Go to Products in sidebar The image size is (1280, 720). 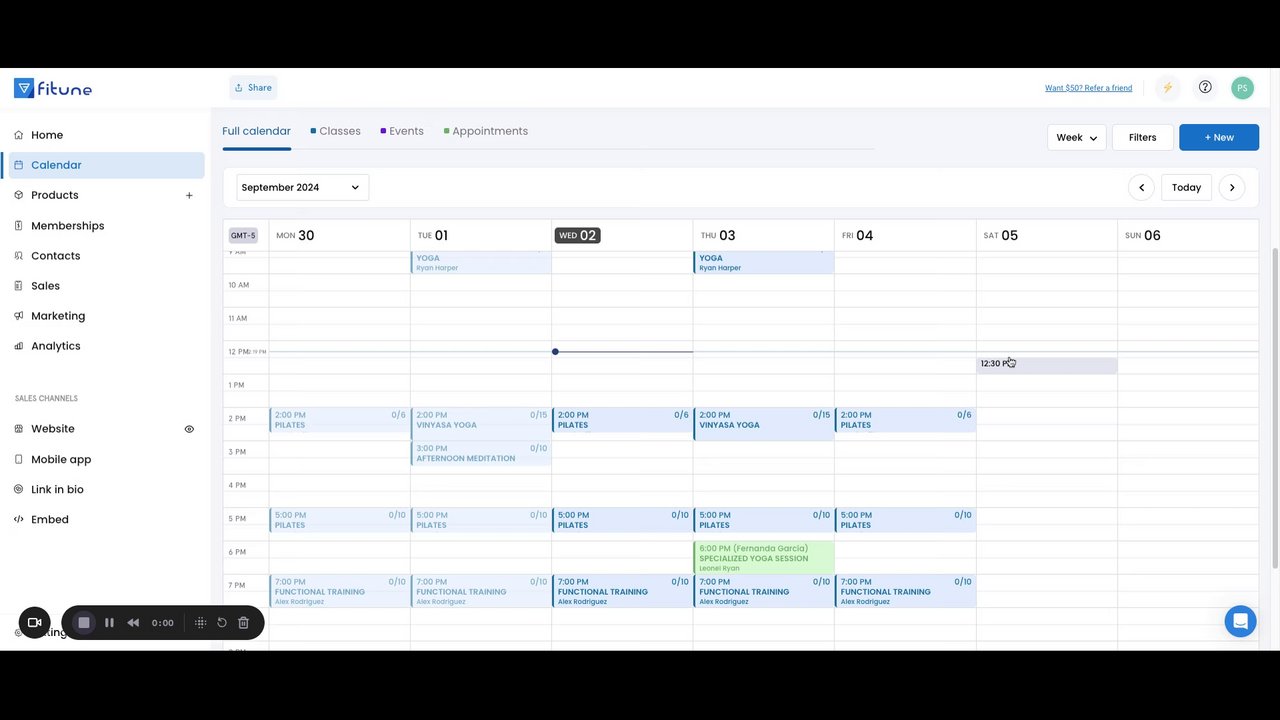(54, 195)
